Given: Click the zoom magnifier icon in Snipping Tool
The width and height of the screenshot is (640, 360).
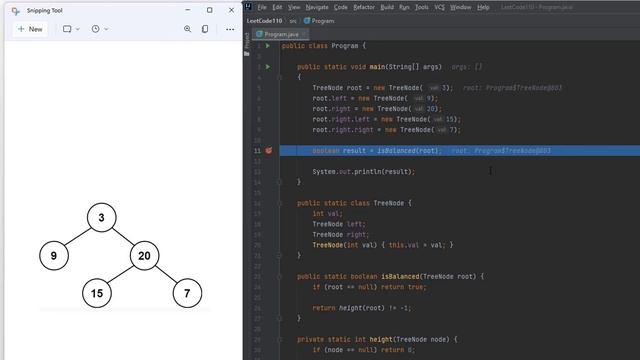Looking at the screenshot, I should pyautogui.click(x=187, y=29).
